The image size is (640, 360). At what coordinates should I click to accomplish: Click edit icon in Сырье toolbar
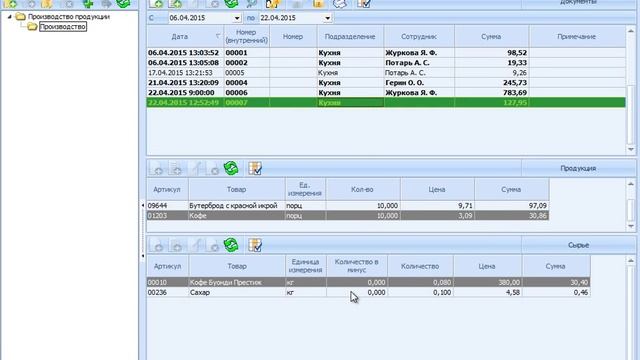pyautogui.click(x=196, y=245)
